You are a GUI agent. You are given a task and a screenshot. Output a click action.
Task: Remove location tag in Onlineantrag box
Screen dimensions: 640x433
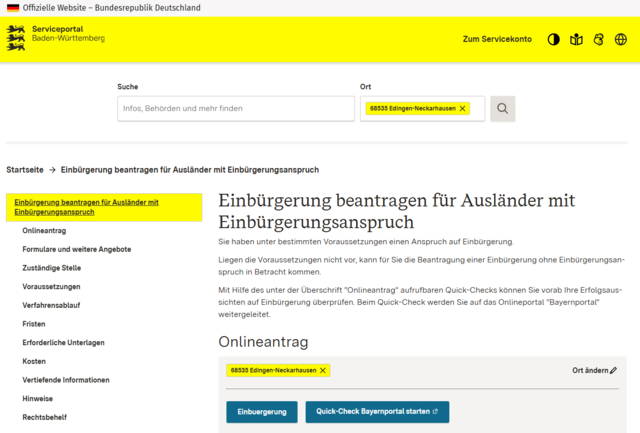click(323, 370)
